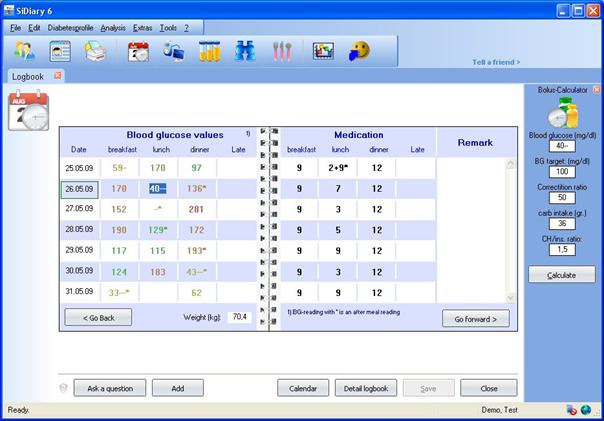Close the Bolus-Calculator panel
604x421 pixels.
[x=596, y=89]
